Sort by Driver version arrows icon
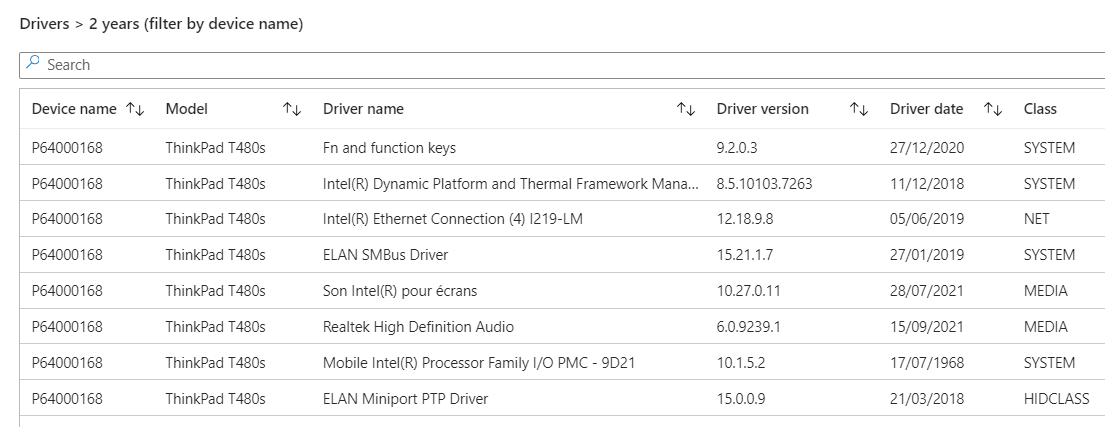This screenshot has width=1105, height=427. pyautogui.click(x=858, y=109)
